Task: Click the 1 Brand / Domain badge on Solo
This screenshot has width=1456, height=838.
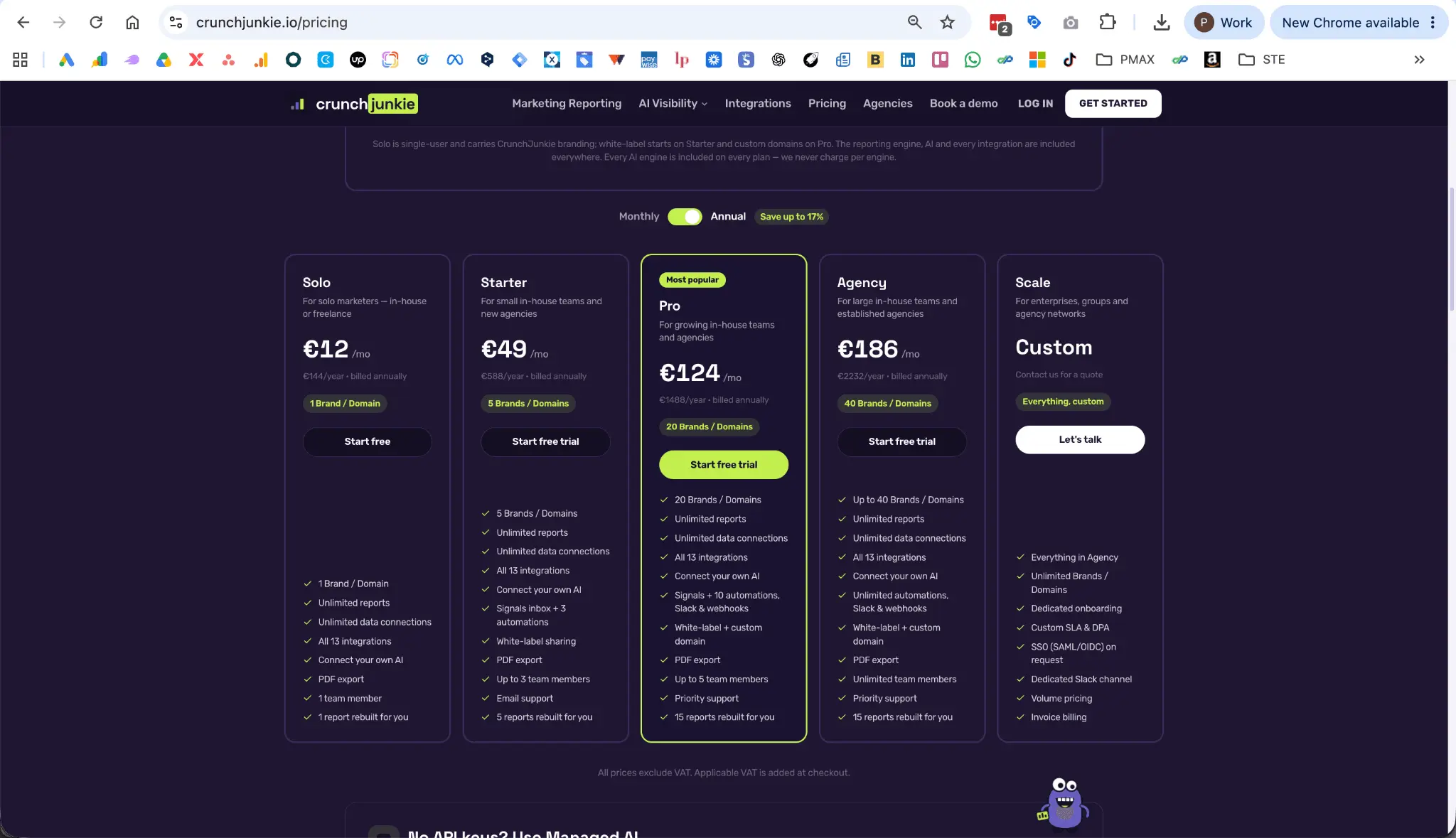Action: click(345, 404)
